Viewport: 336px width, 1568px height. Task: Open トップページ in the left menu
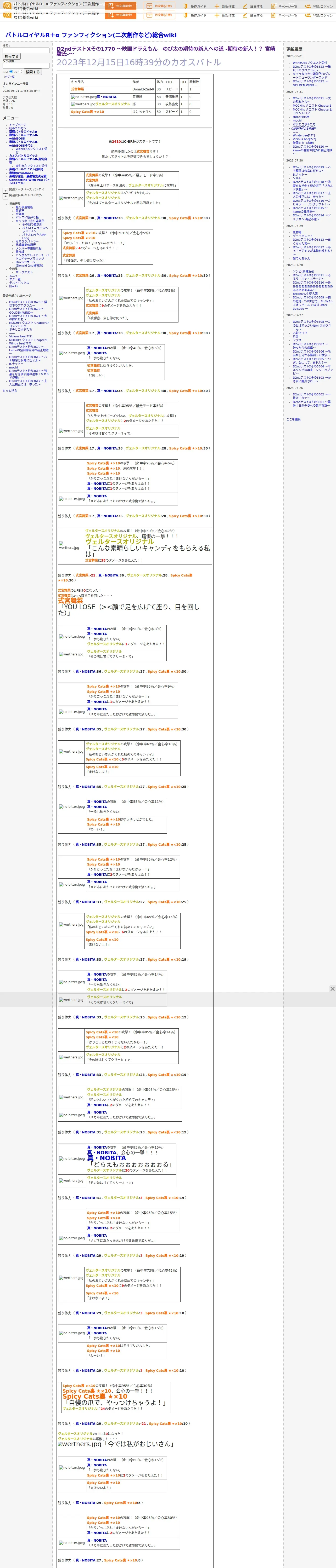[18, 125]
